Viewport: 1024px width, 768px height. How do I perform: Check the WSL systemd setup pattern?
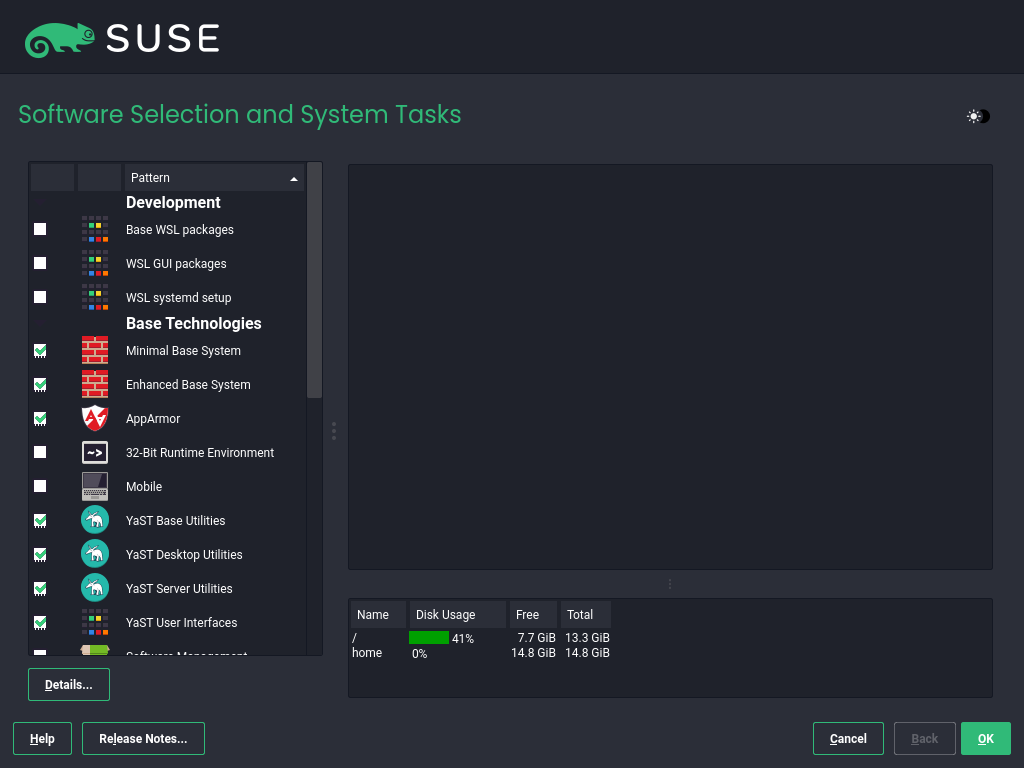40,297
